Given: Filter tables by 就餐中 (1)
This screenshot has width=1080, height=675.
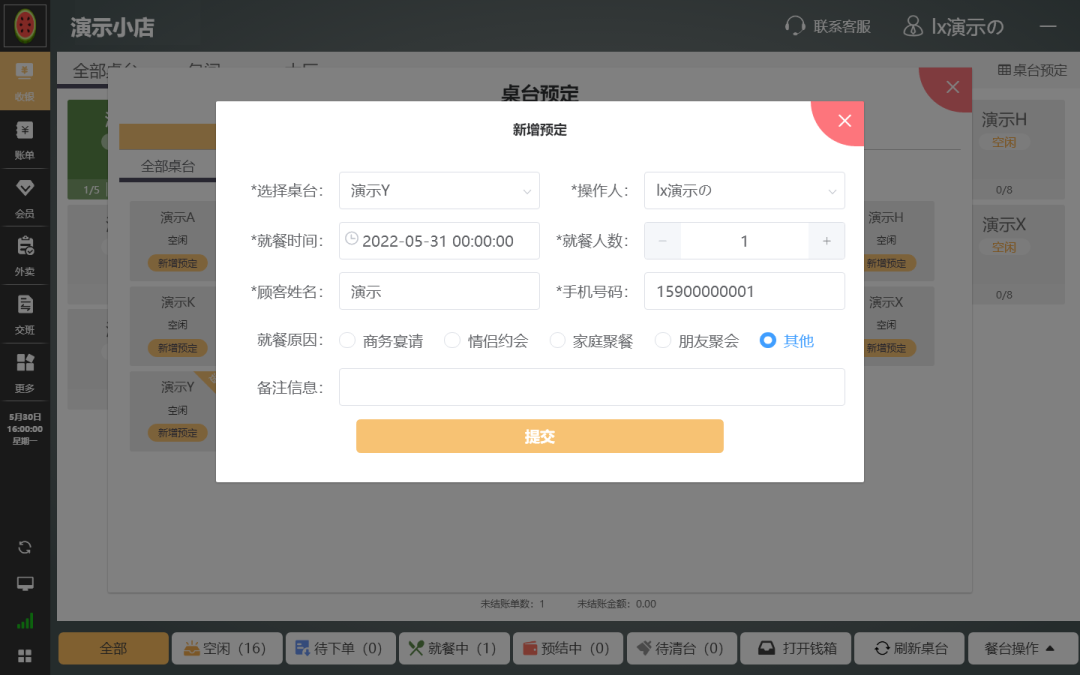Looking at the screenshot, I should 454,648.
